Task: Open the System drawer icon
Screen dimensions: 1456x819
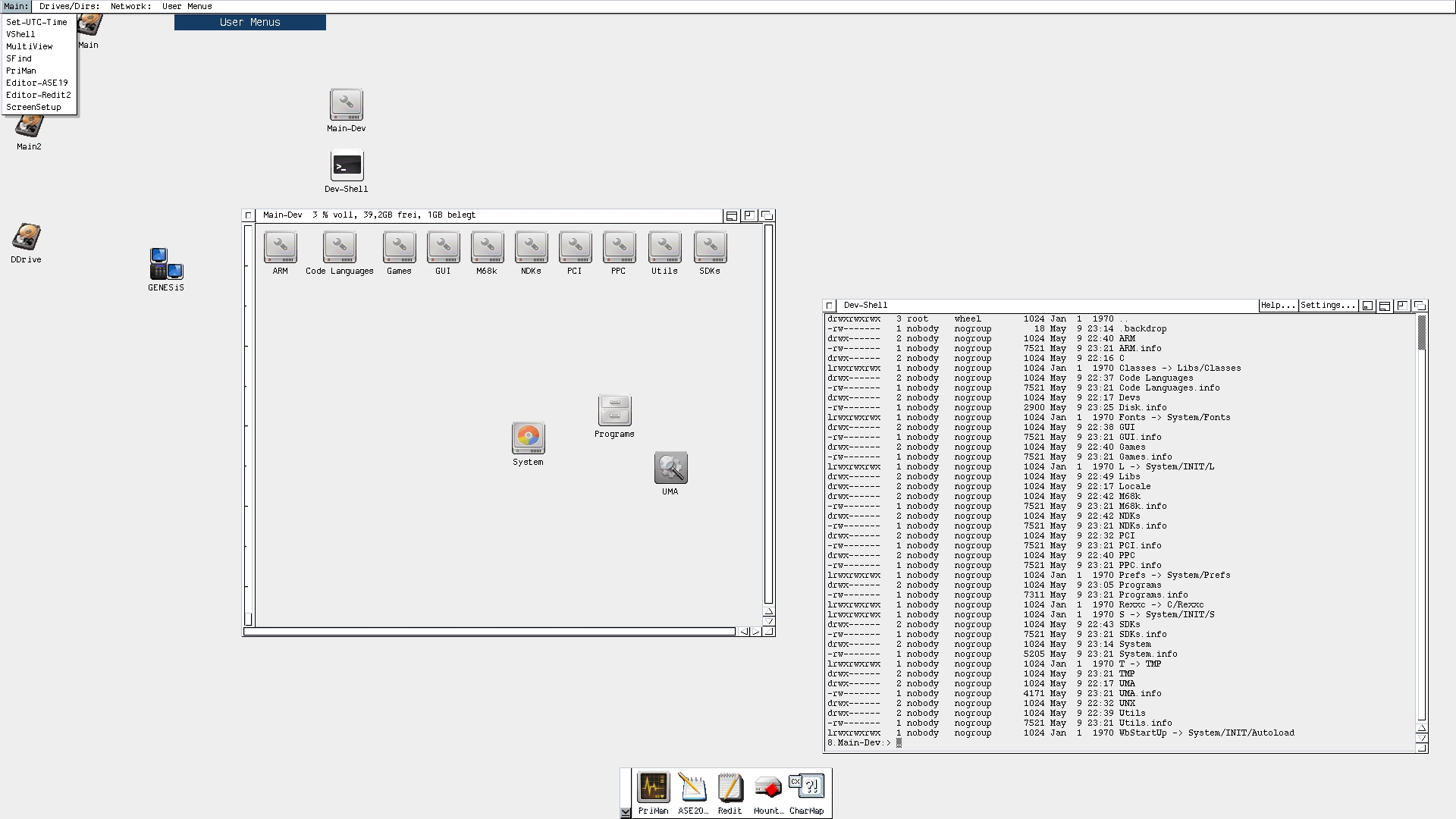Action: (528, 438)
